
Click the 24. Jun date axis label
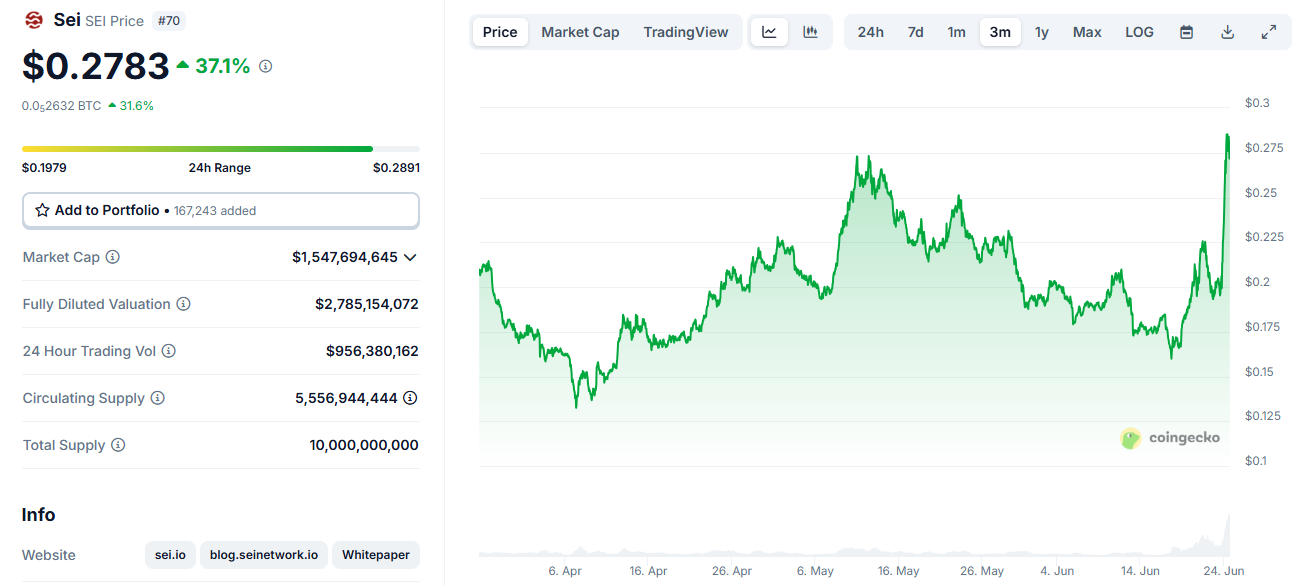coord(1224,572)
